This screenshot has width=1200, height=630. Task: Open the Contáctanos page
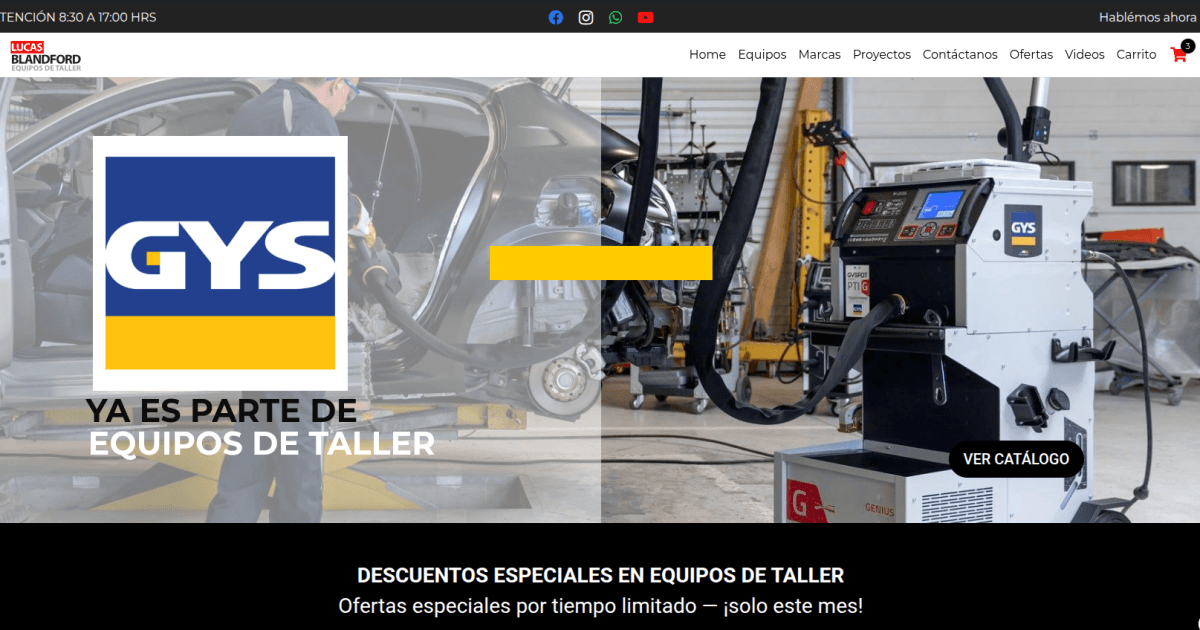coord(960,55)
